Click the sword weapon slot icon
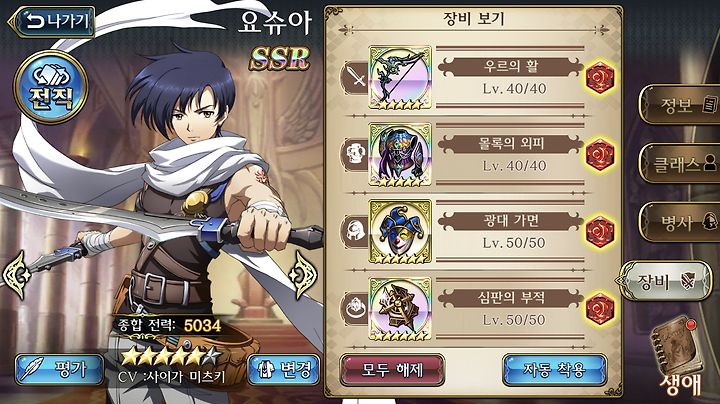The width and height of the screenshot is (720, 404). click(x=356, y=78)
